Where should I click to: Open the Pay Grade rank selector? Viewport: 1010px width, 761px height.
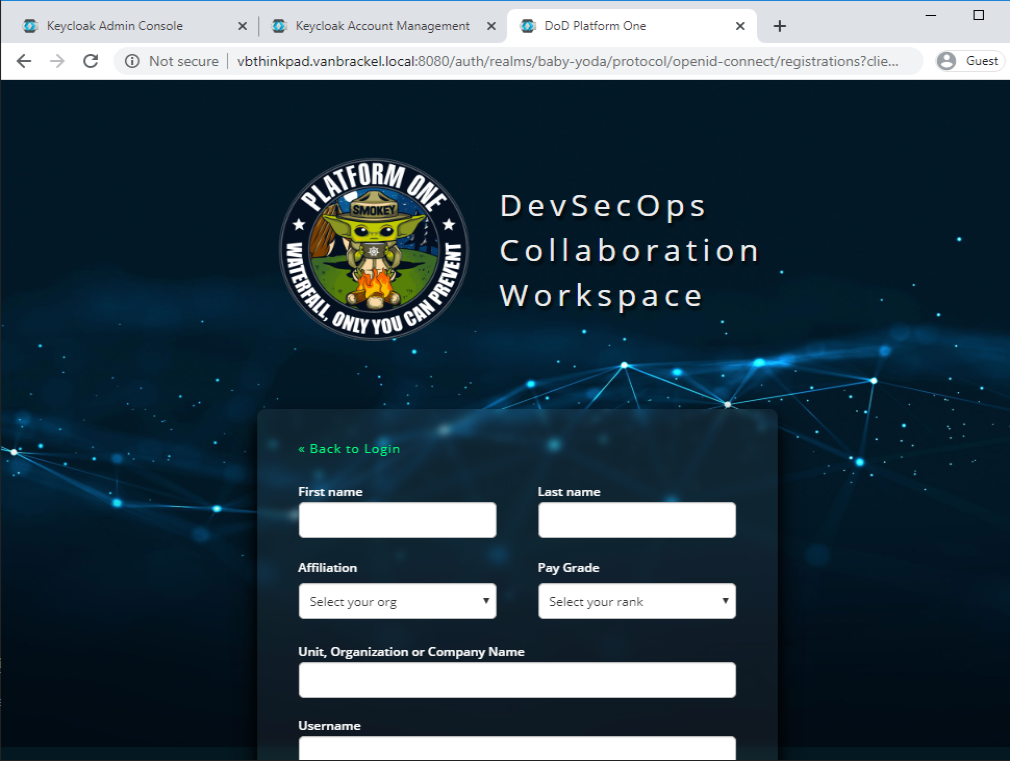pos(637,601)
